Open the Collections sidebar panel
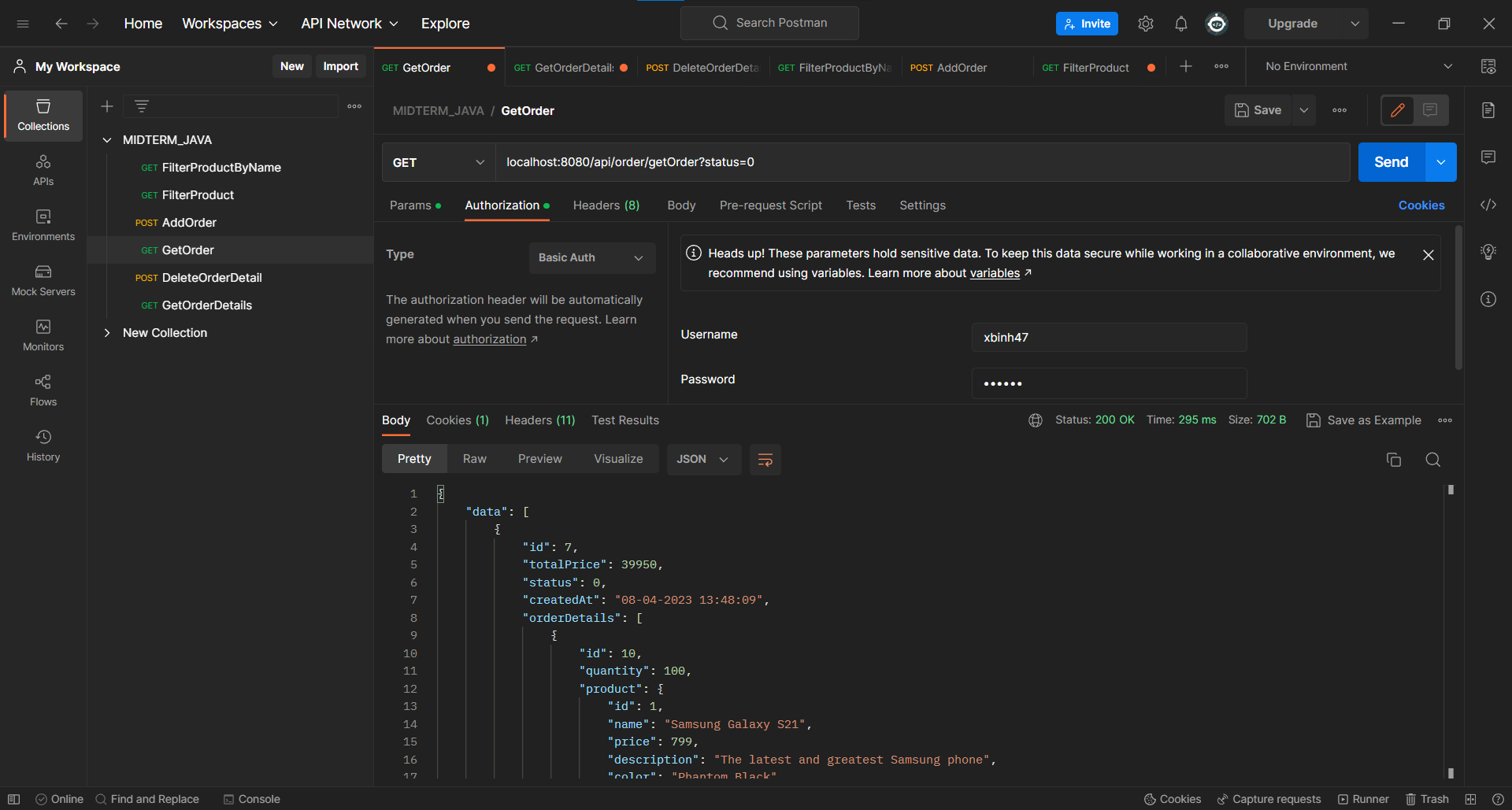Screen dimensions: 1512x810 pos(43,116)
